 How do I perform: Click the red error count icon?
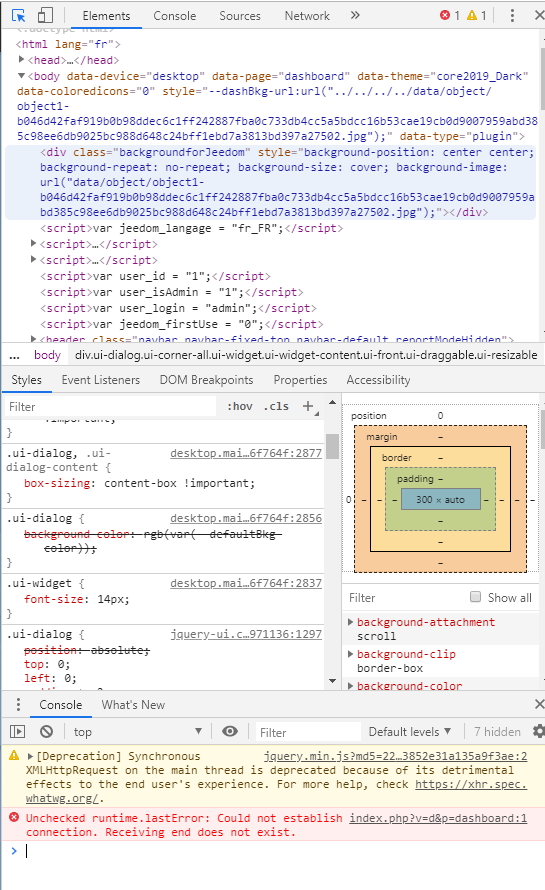point(445,15)
